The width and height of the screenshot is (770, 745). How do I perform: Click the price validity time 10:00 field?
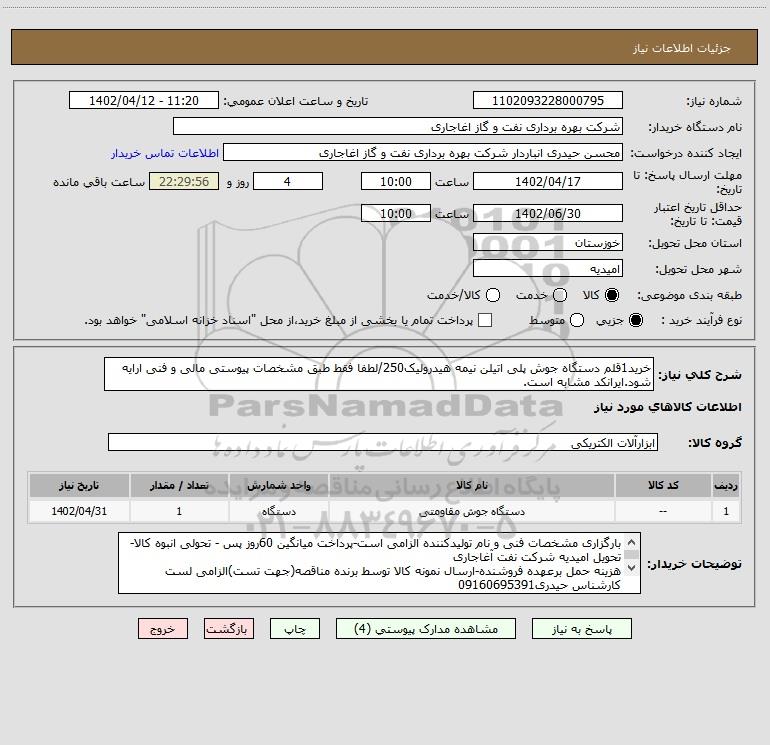[396, 213]
